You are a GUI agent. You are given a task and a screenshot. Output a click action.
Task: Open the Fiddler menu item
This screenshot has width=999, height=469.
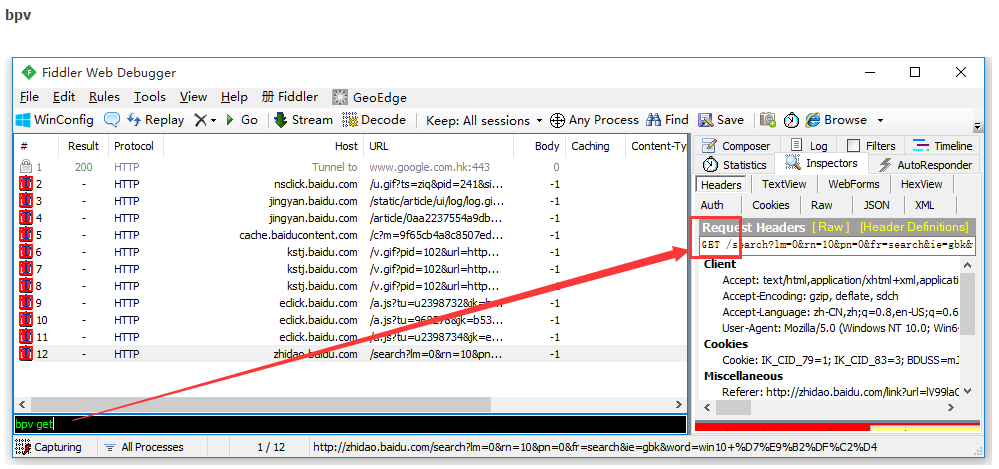click(290, 97)
